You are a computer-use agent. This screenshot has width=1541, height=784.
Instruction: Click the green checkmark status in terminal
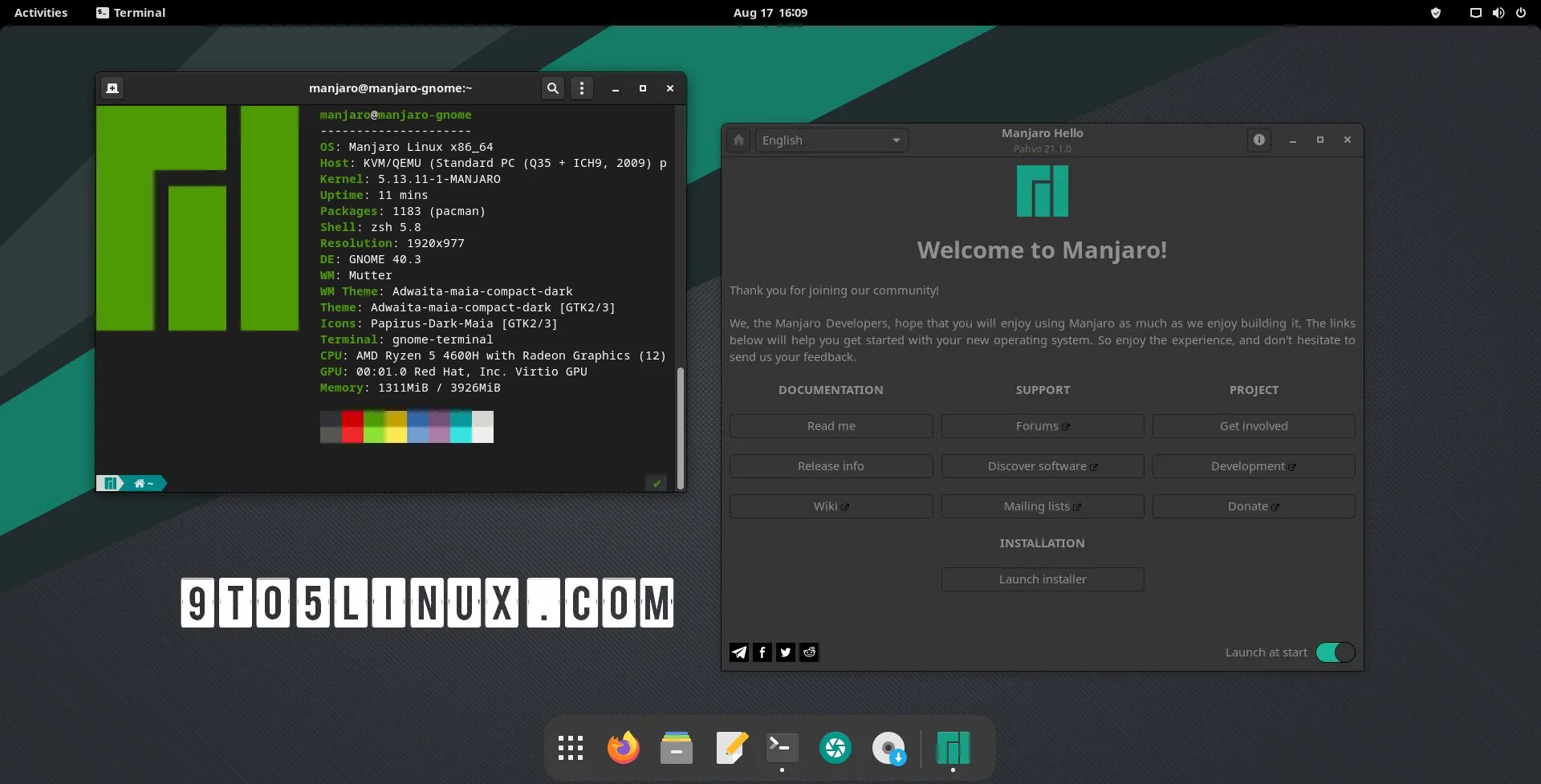tap(657, 483)
